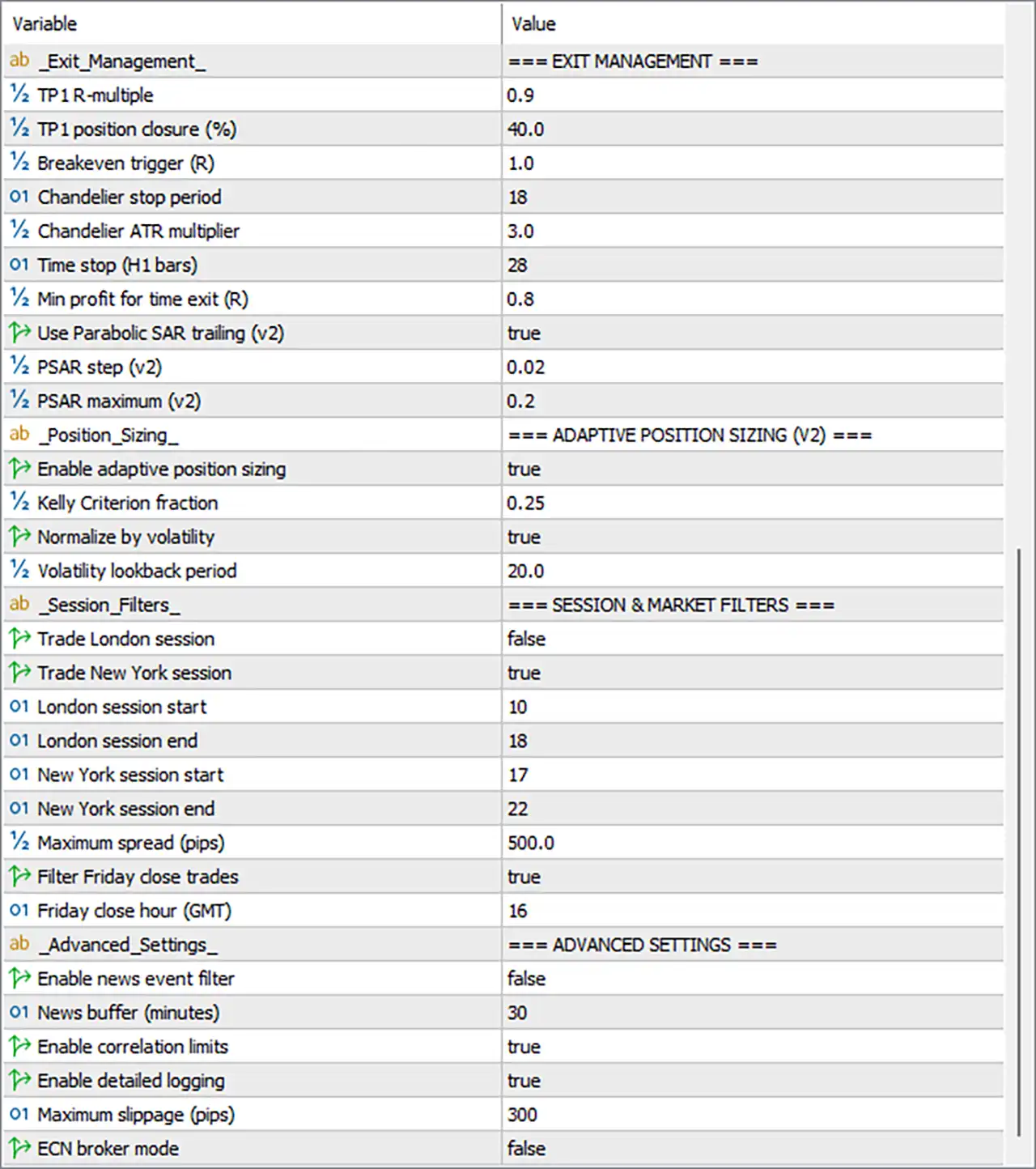Click the string icon beside _Advanced_Settings_
Screen dimensions: 1036x1169
tap(19, 945)
